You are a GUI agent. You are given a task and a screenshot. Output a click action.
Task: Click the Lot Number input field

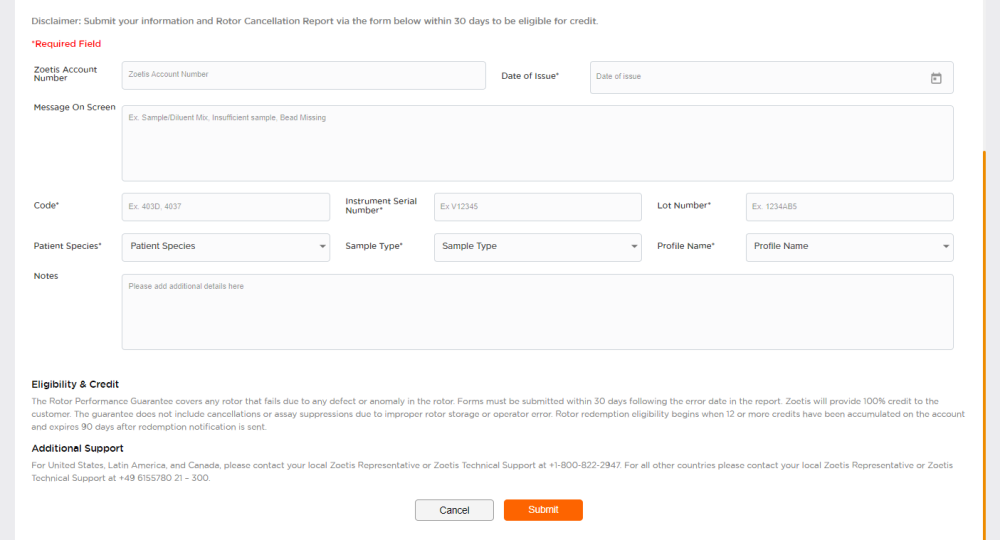849,207
